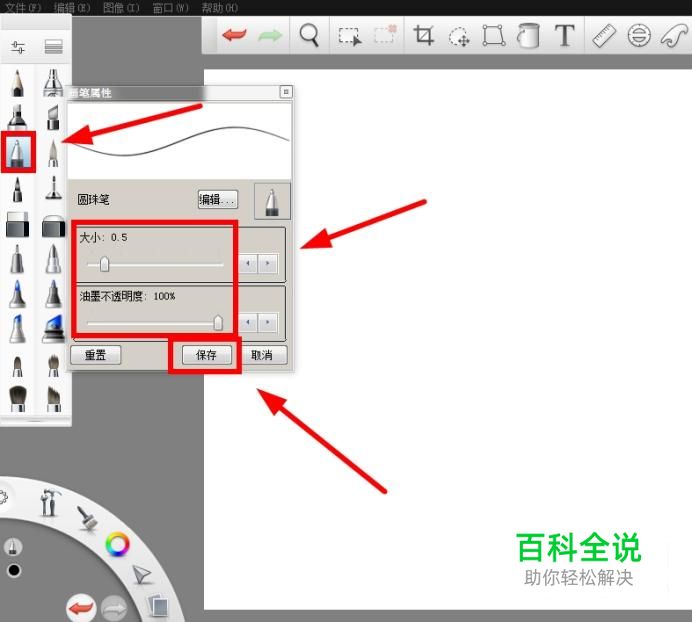Select the lasso move transform tool

459,36
